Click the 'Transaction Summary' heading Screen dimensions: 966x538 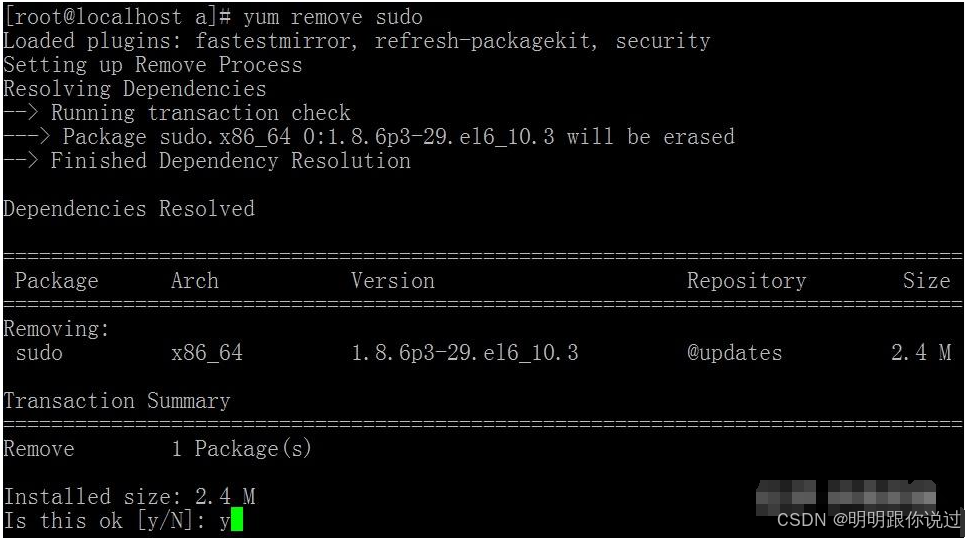pyautogui.click(x=117, y=401)
